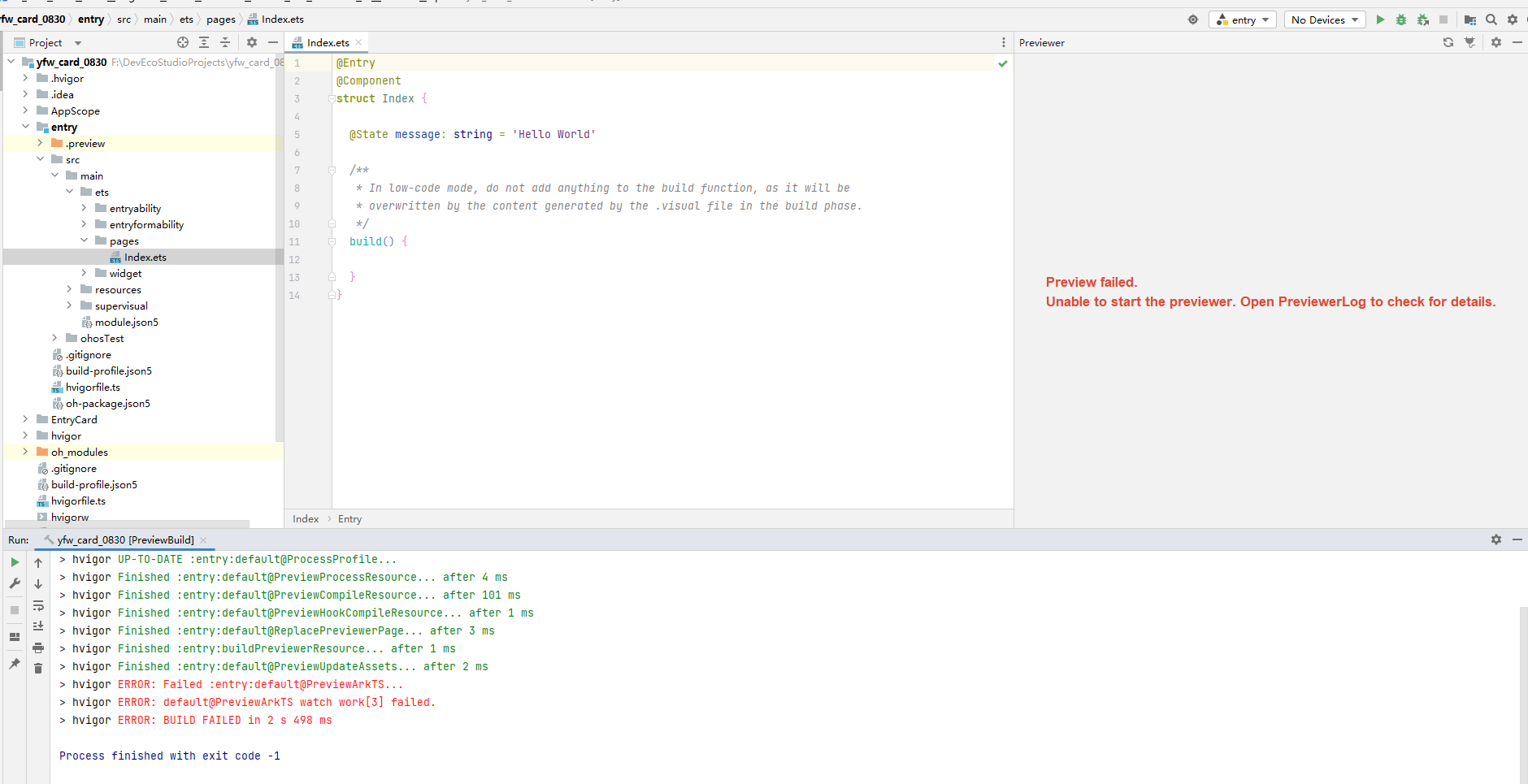Click the pages breadcrumb in navigation bar

pyautogui.click(x=220, y=19)
